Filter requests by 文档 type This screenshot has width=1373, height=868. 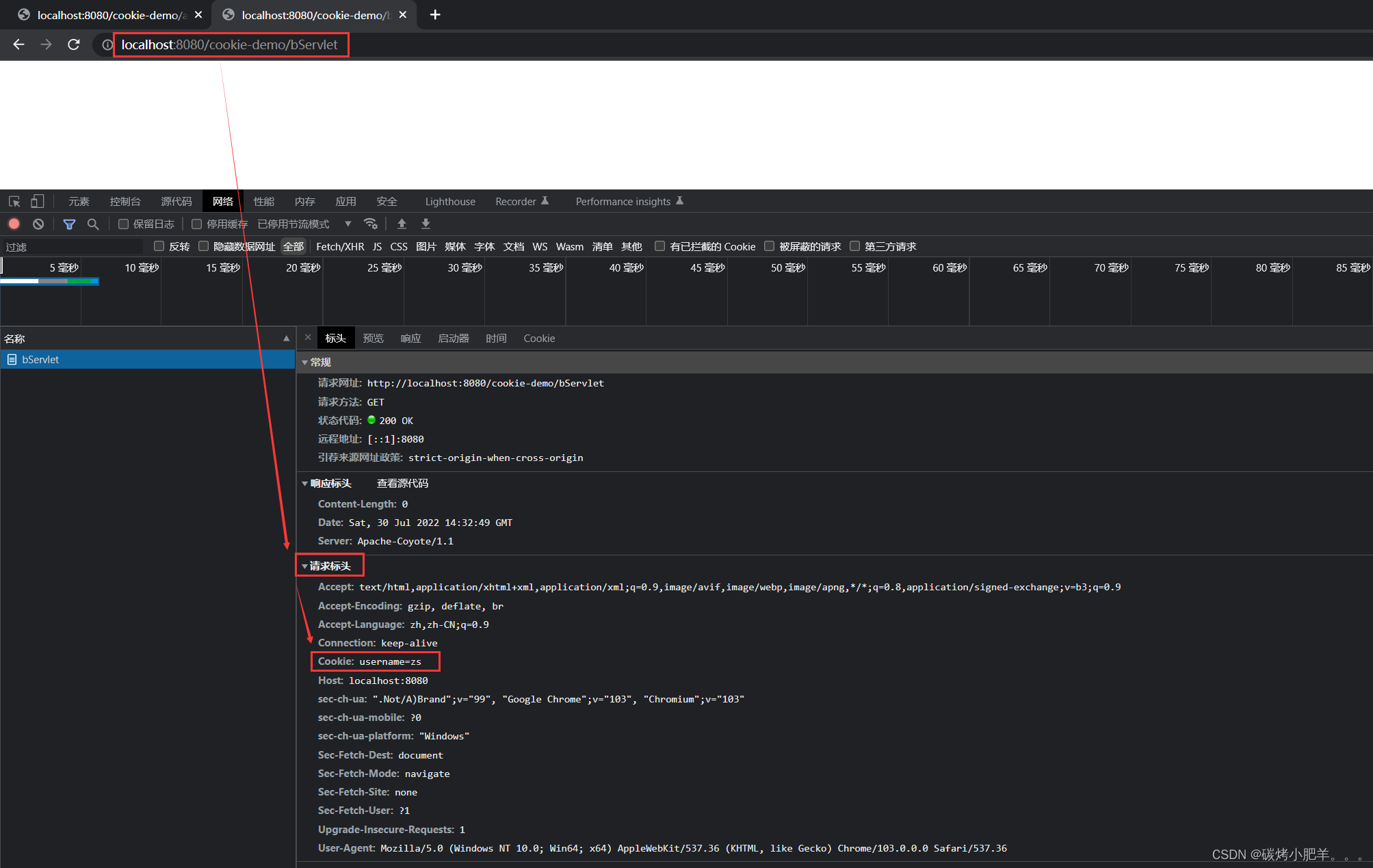click(x=514, y=246)
